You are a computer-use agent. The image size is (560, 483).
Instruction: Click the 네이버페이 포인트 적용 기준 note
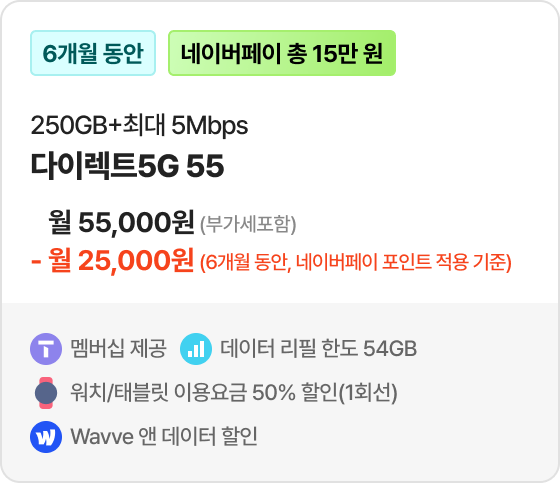355,263
